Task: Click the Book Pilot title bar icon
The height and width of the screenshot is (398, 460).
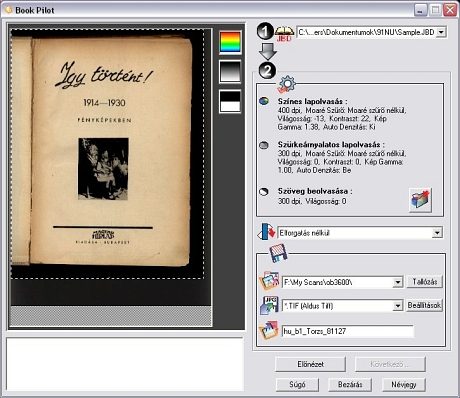Action: click(8, 10)
